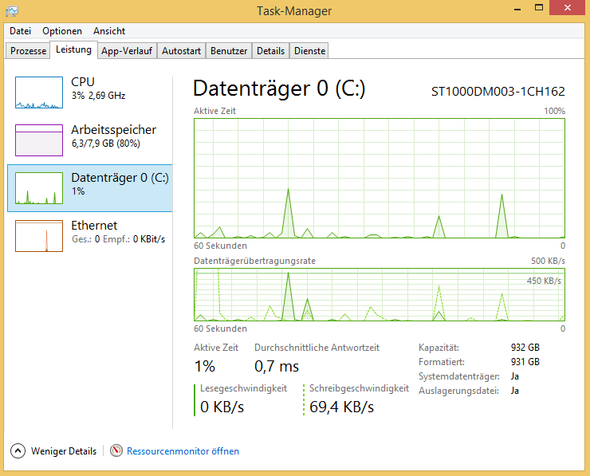Select the CPU usage mini graph

point(39,93)
